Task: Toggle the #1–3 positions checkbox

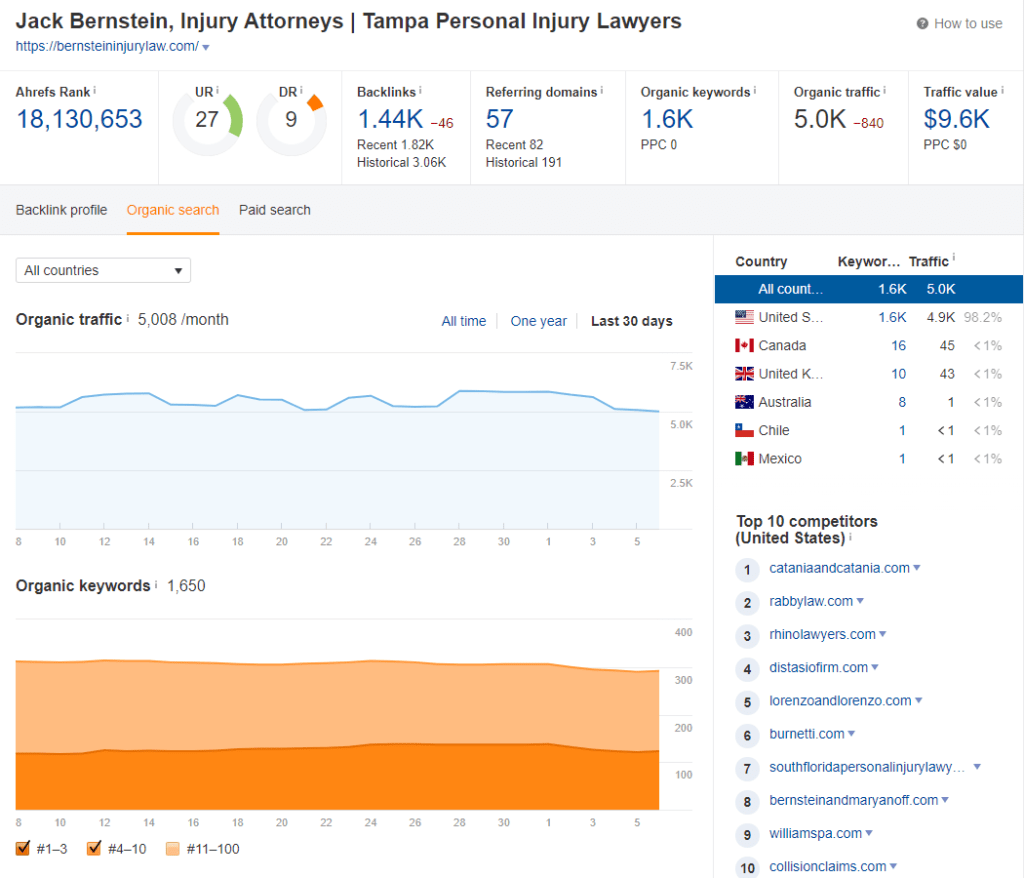Action: pos(23,848)
